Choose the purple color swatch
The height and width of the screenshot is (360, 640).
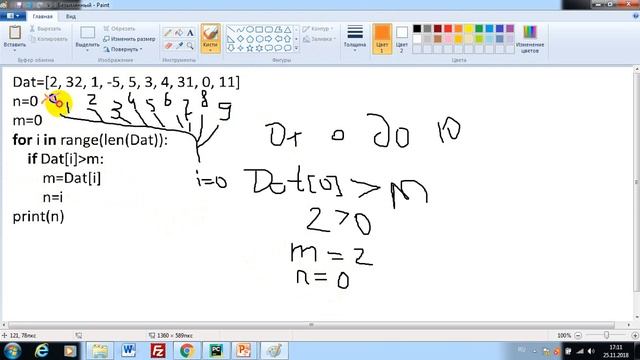click(x=510, y=29)
